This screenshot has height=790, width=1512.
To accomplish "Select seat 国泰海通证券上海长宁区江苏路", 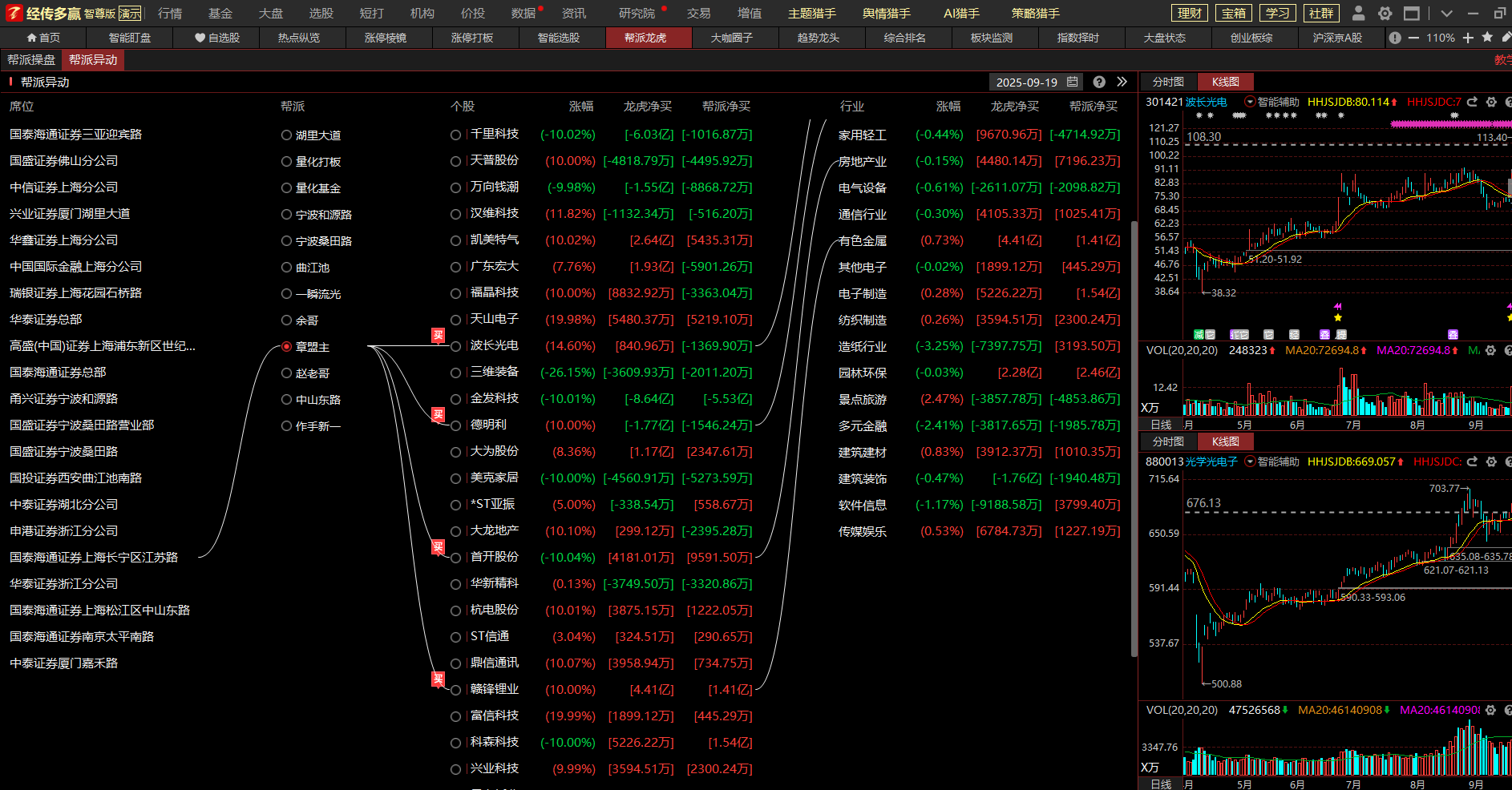I will [94, 558].
